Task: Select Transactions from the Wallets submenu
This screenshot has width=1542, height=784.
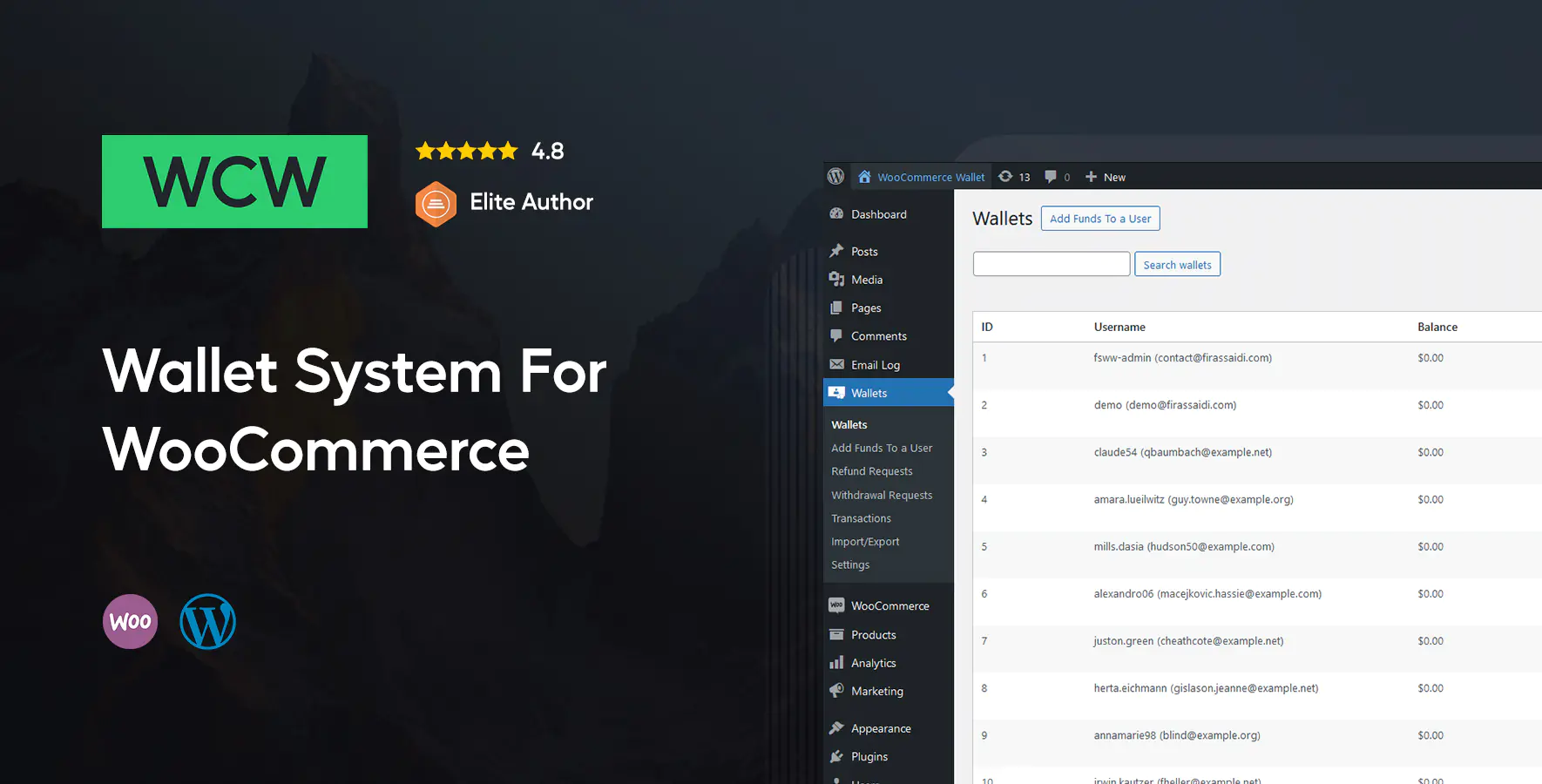Action: point(861,517)
